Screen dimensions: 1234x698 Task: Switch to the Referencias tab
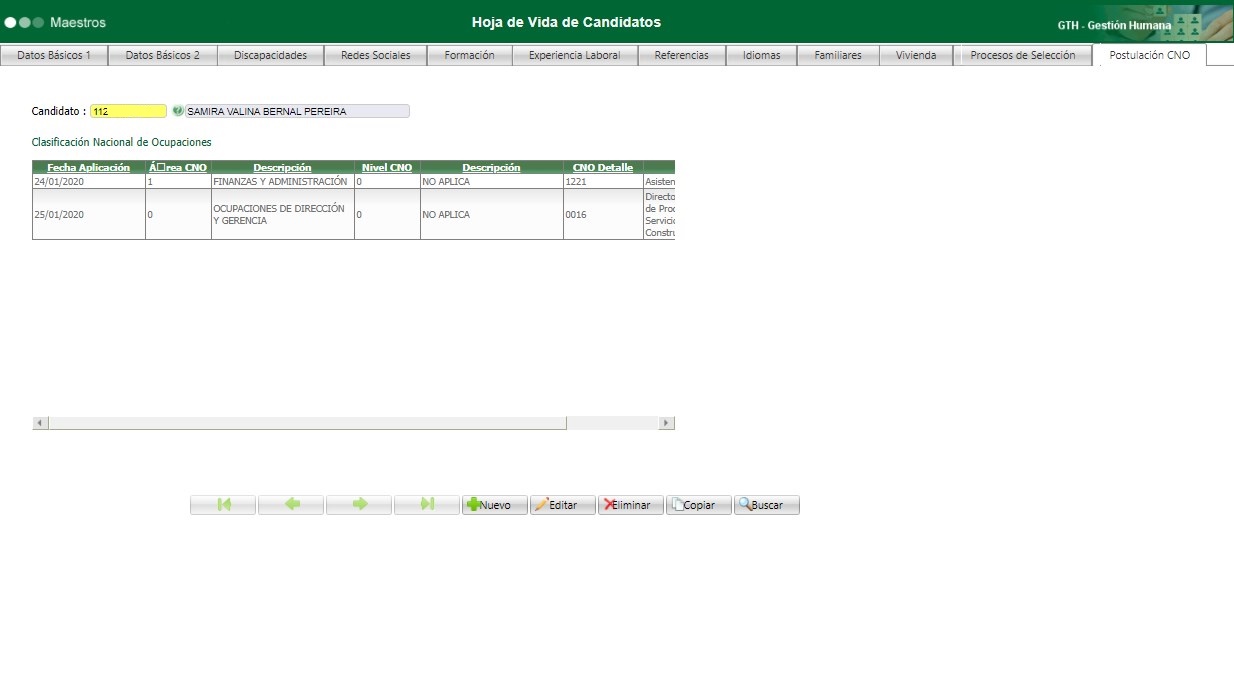pos(682,56)
